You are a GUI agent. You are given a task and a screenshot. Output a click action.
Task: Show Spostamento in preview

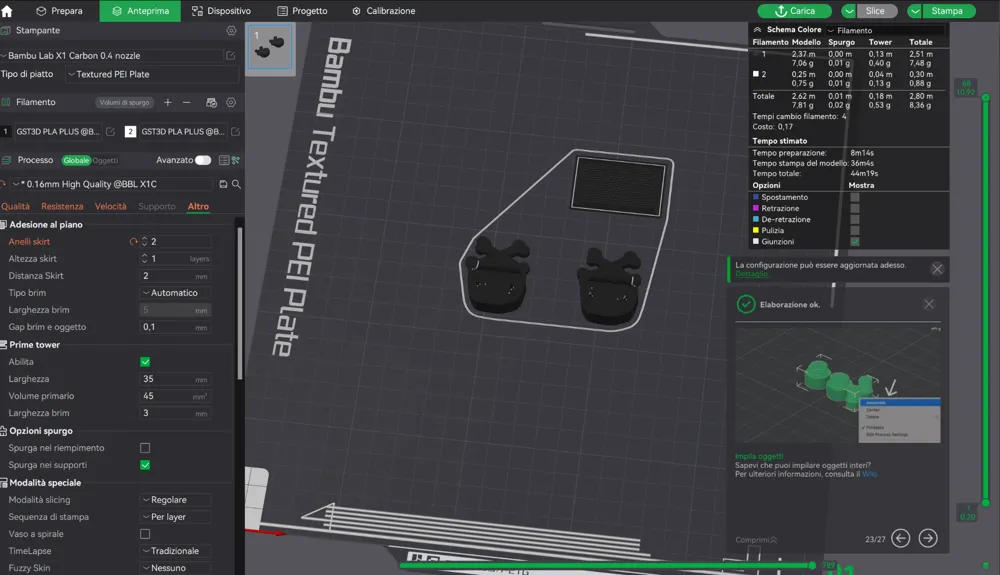pos(855,197)
